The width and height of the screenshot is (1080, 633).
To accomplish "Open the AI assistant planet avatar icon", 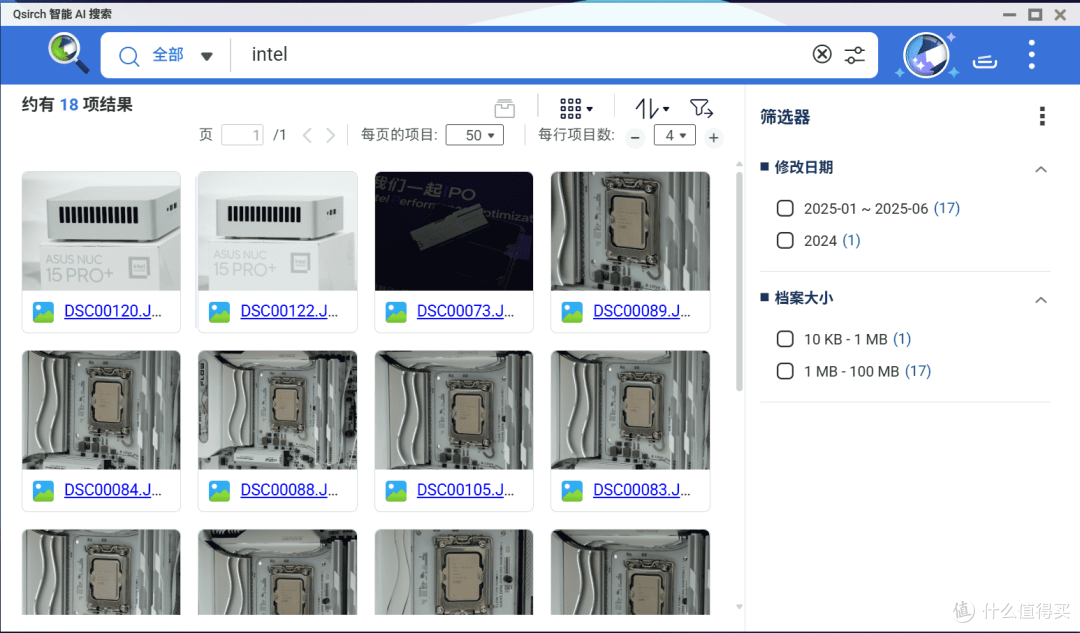I will pyautogui.click(x=926, y=54).
